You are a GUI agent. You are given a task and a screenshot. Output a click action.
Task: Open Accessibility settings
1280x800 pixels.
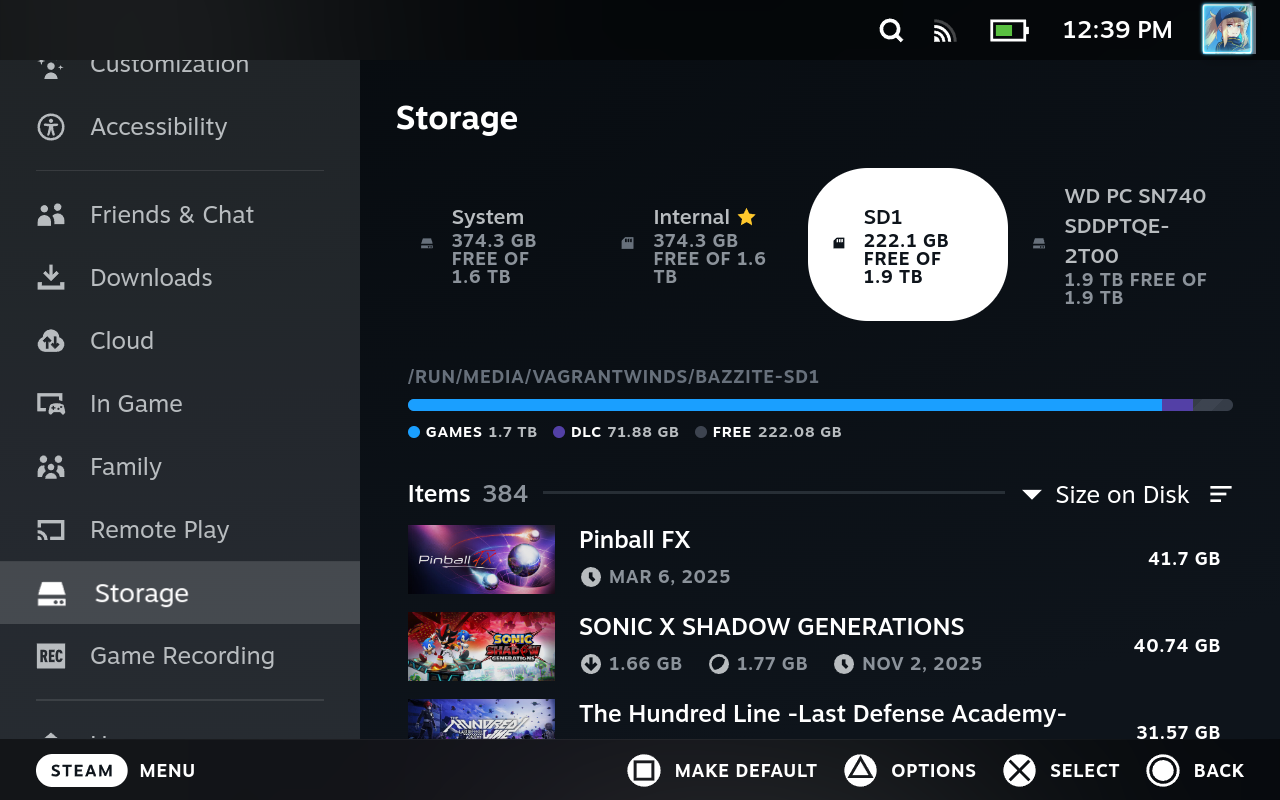coord(158,127)
